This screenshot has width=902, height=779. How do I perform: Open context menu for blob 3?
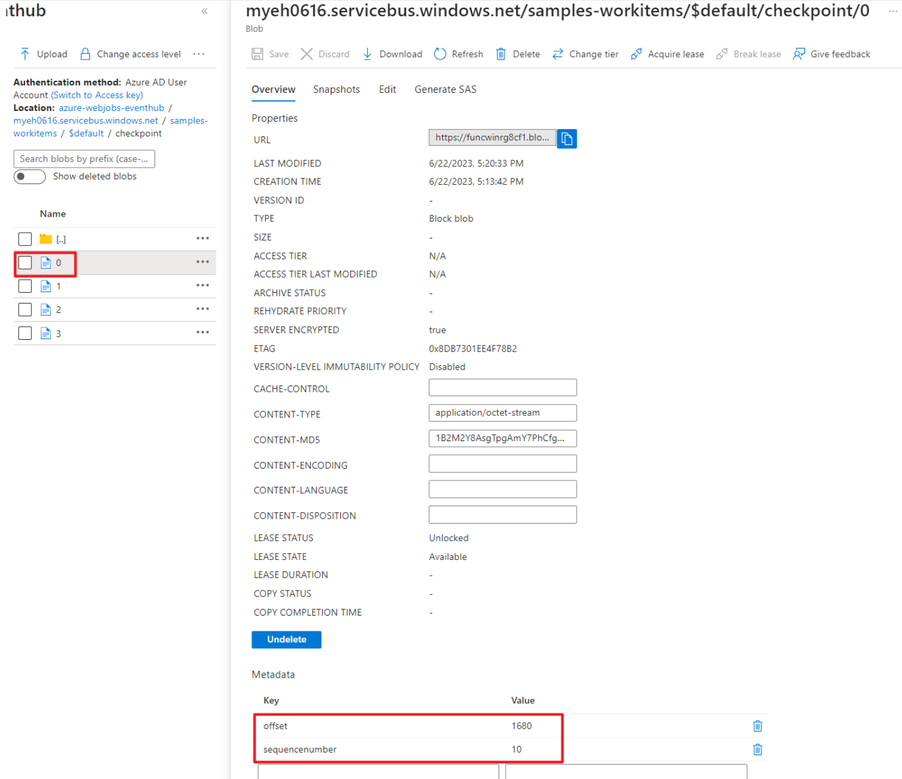(202, 332)
